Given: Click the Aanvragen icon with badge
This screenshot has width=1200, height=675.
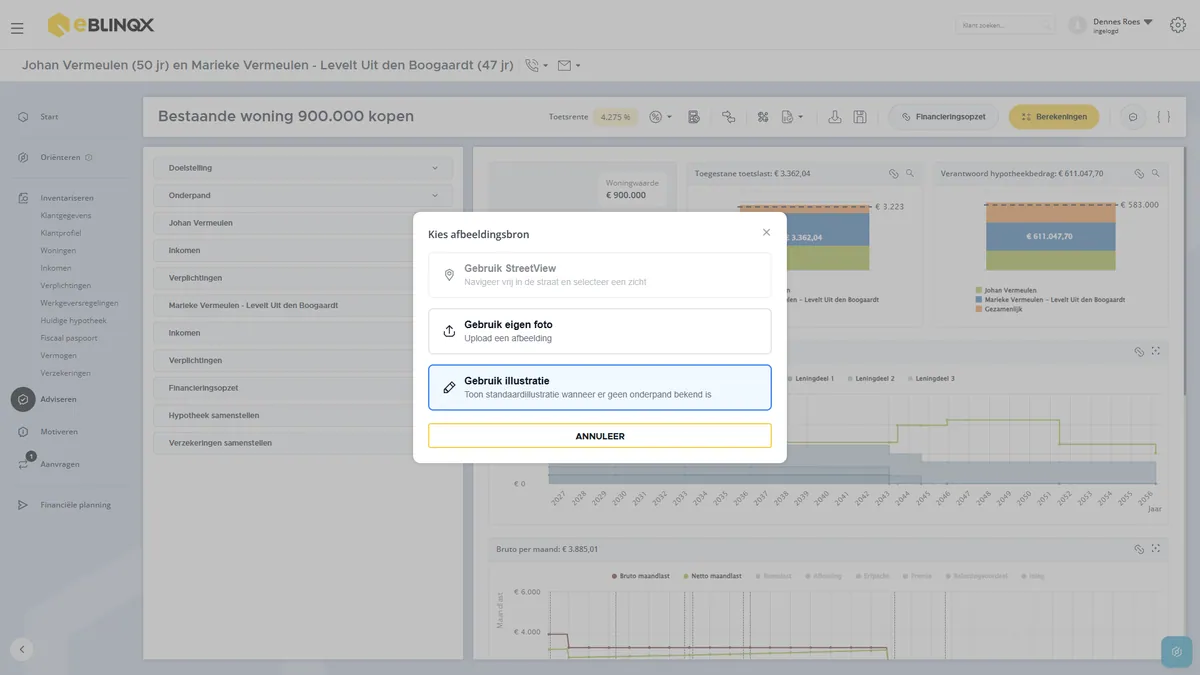Looking at the screenshot, I should [x=24, y=463].
